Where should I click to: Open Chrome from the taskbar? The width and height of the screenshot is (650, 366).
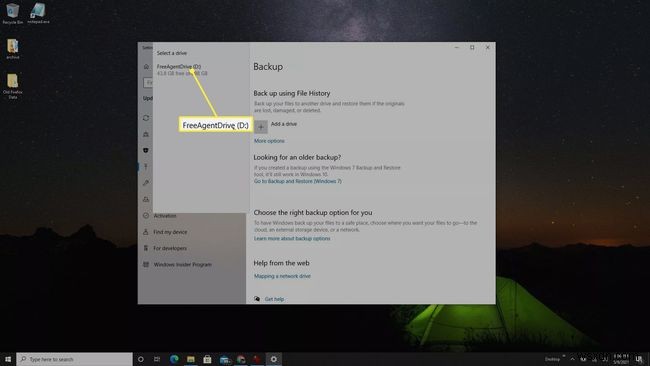click(x=241, y=359)
